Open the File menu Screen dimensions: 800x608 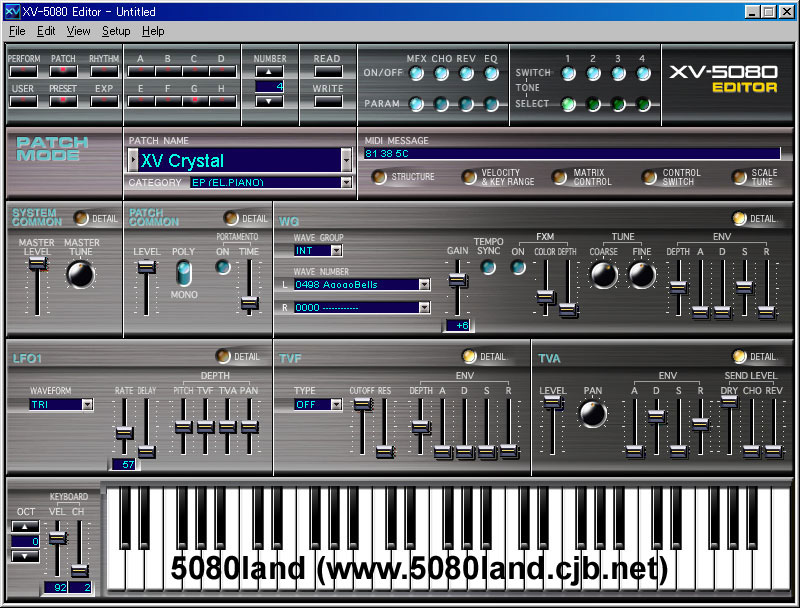click(17, 31)
